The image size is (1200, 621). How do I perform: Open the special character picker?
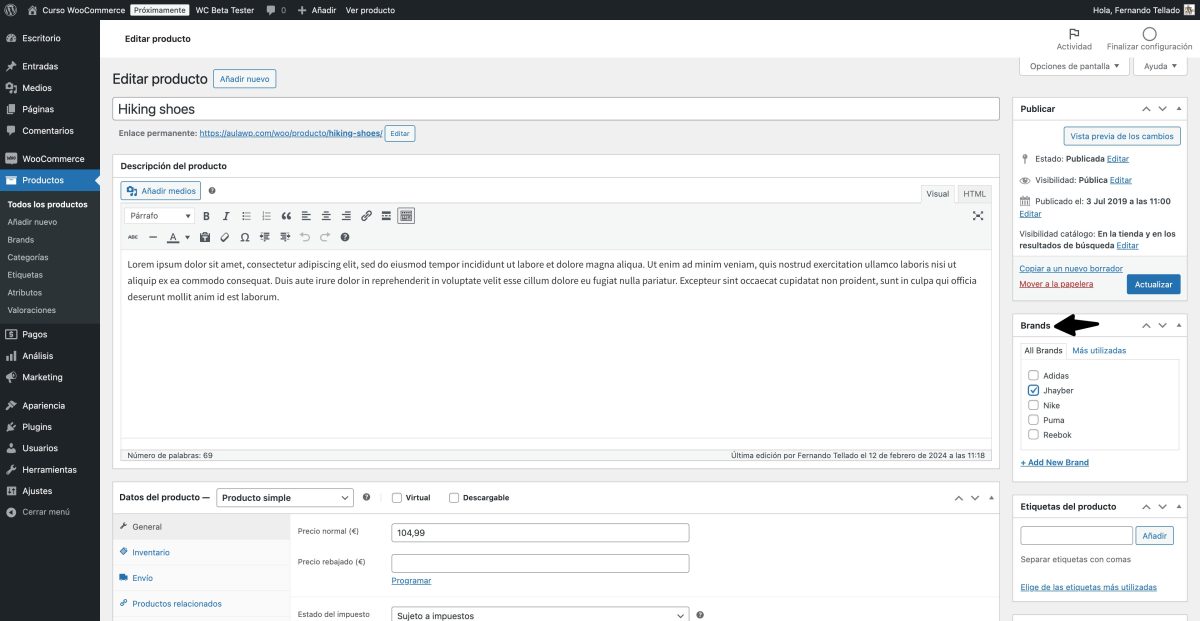click(x=245, y=236)
